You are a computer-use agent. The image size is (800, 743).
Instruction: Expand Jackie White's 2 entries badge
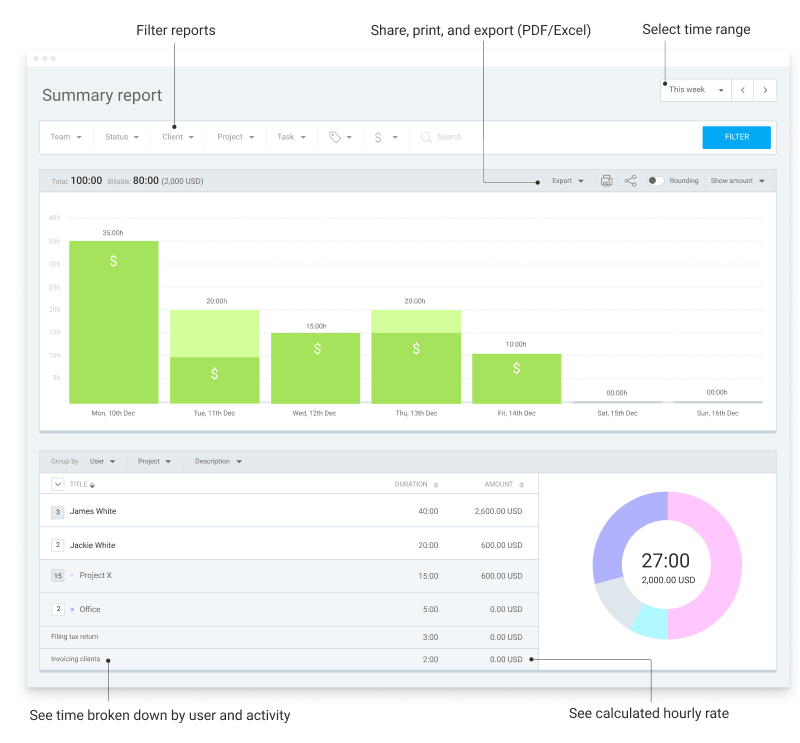pyautogui.click(x=58, y=545)
